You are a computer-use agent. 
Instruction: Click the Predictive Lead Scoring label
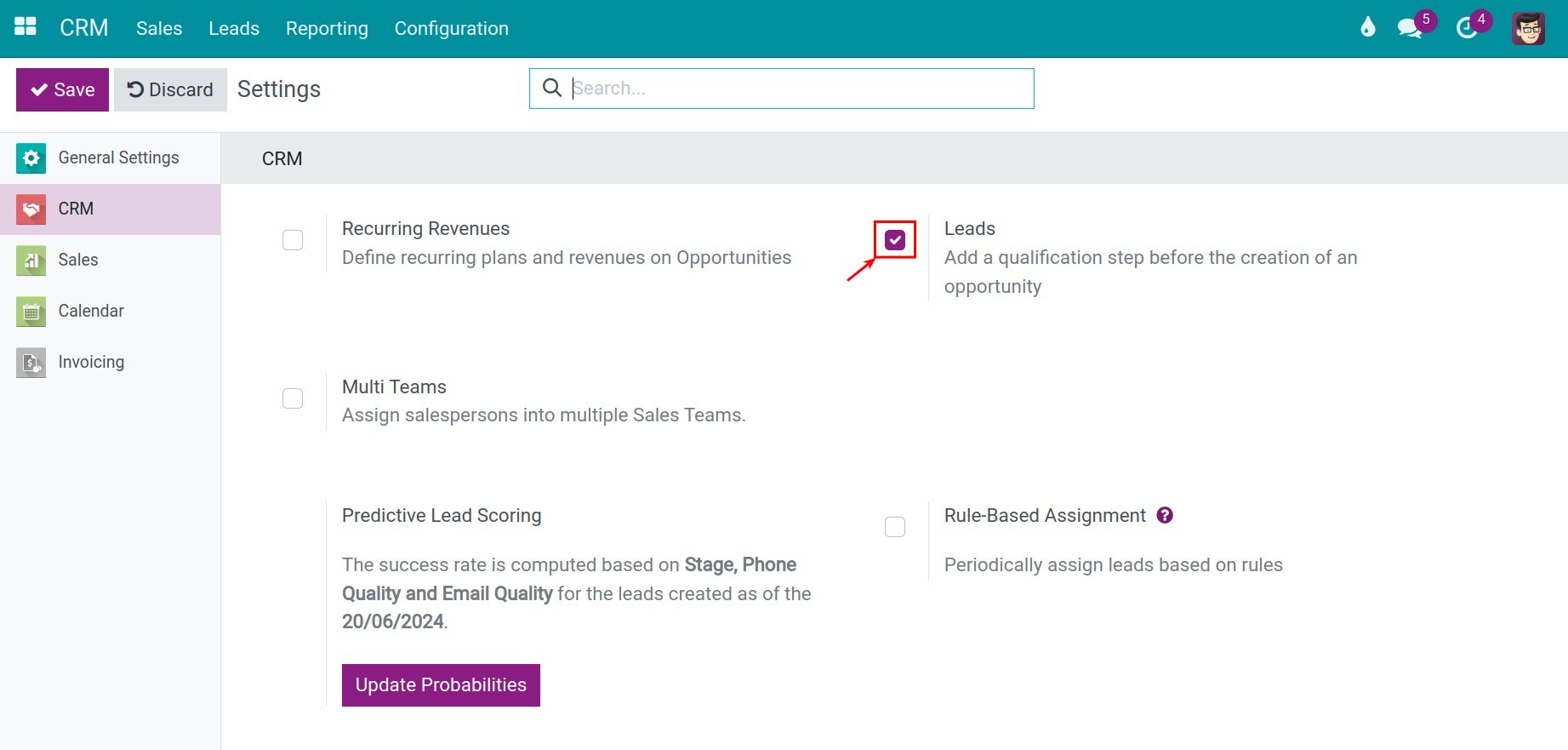click(442, 515)
